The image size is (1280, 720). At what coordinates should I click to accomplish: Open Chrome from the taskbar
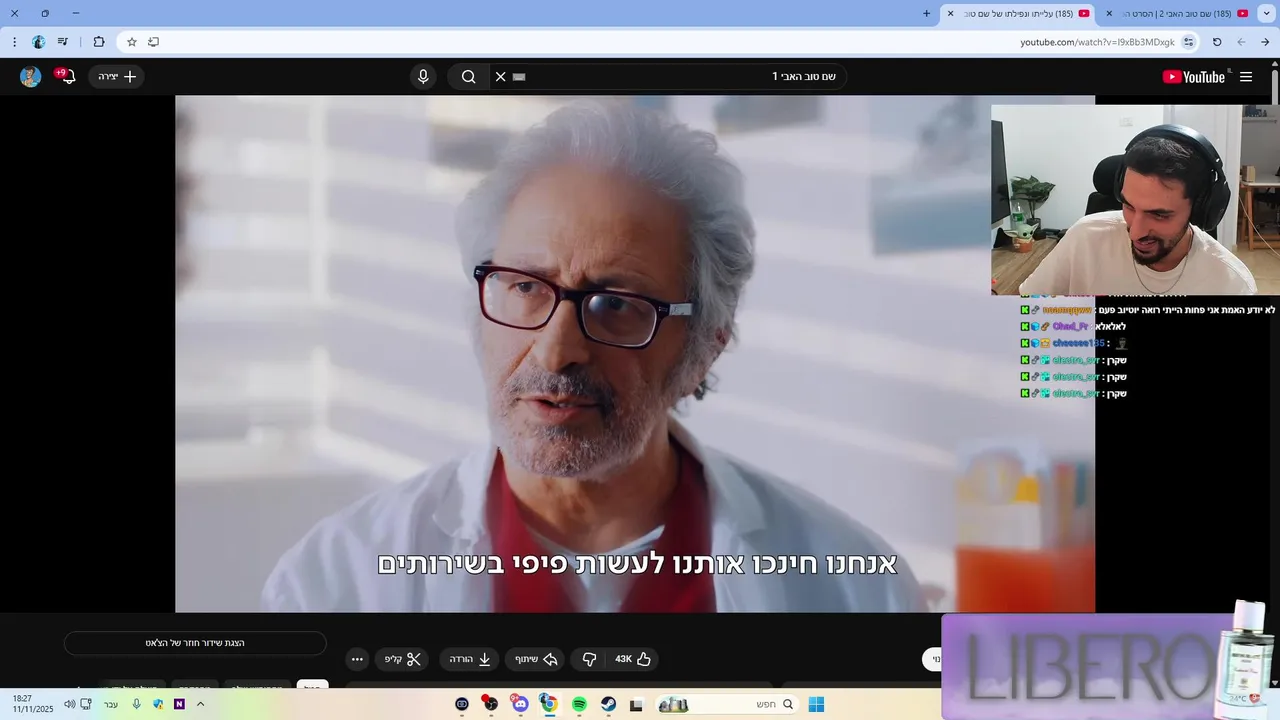point(548,704)
